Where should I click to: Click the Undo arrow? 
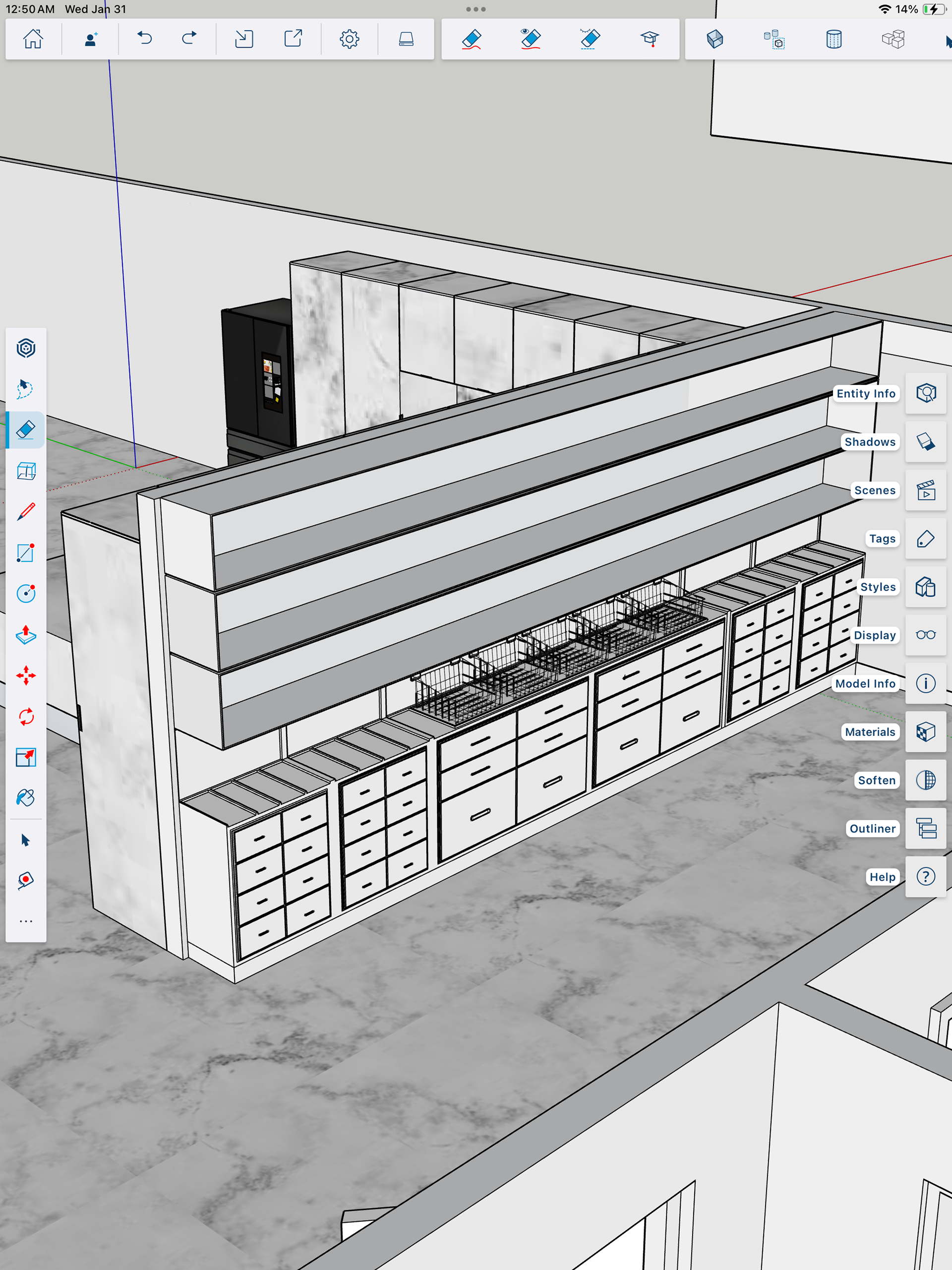[145, 39]
